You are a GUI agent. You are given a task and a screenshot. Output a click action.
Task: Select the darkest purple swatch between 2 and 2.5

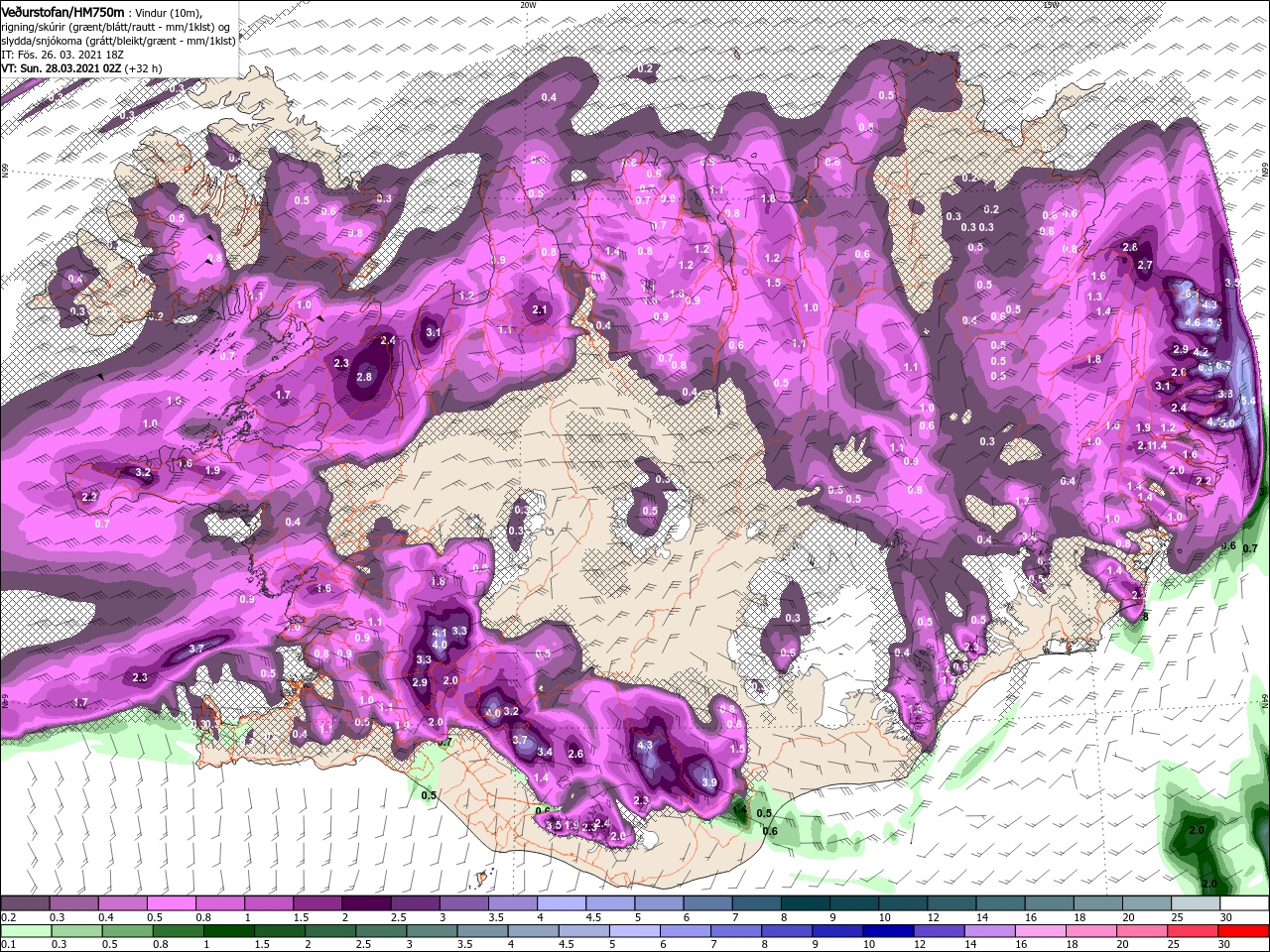click(x=365, y=903)
